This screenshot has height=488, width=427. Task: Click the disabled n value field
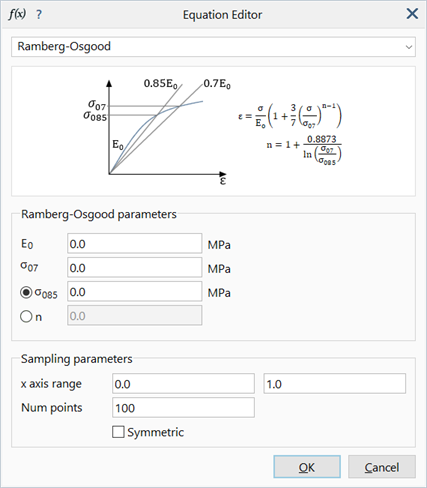(135, 315)
